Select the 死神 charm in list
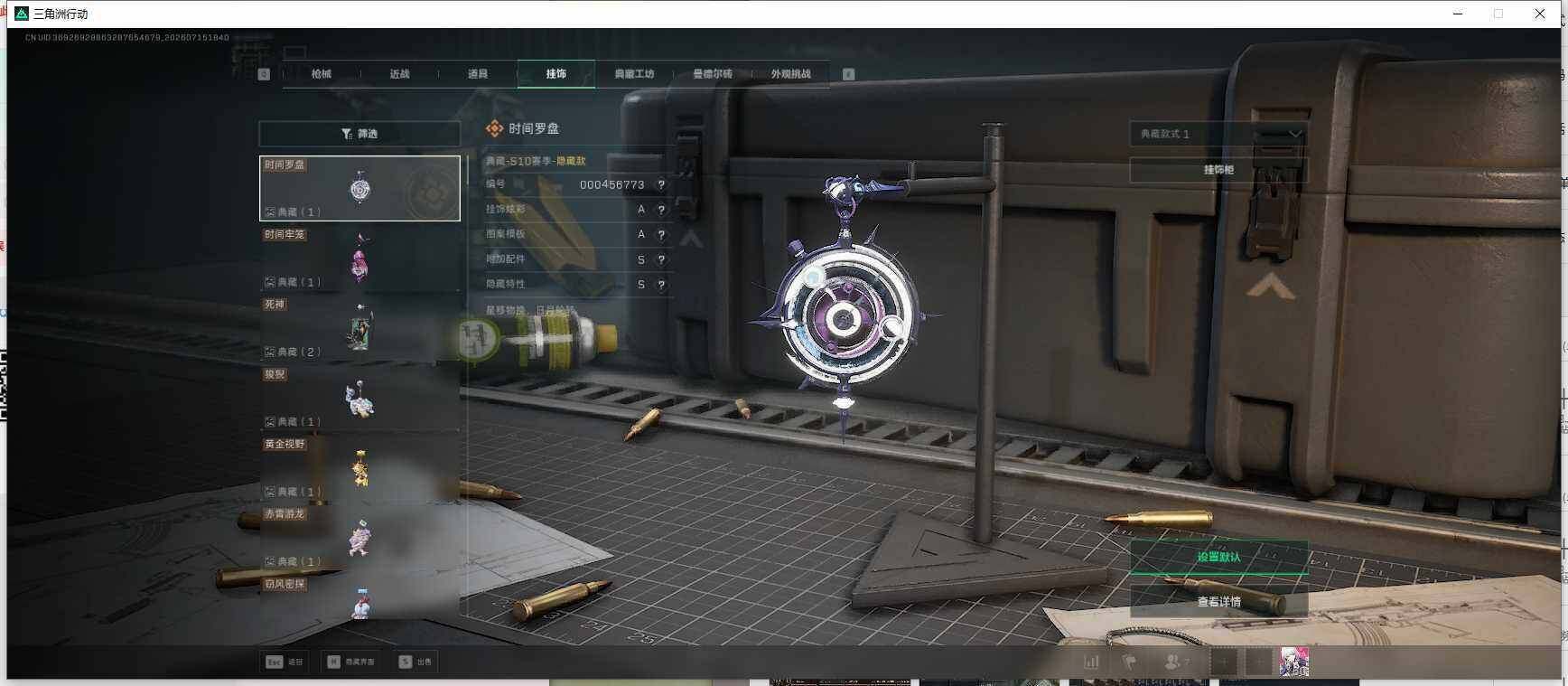1568x686 pixels. tap(359, 328)
